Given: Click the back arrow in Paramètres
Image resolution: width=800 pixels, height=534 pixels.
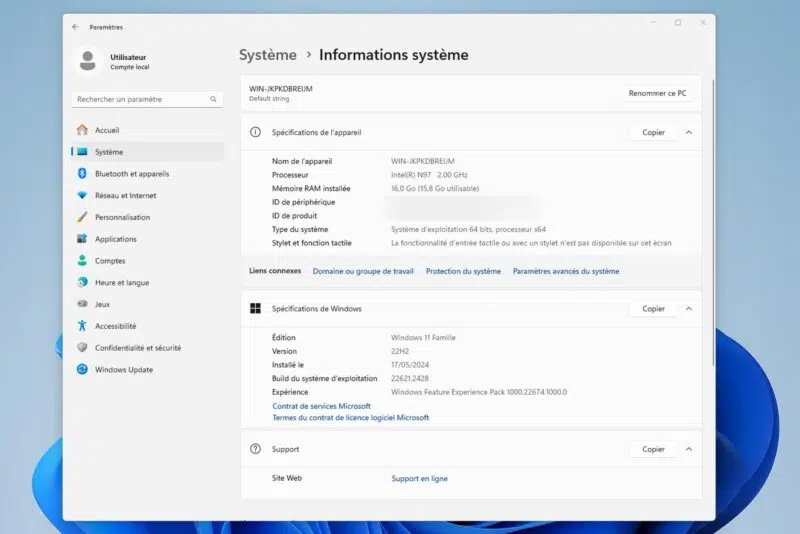Looking at the screenshot, I should (x=76, y=27).
